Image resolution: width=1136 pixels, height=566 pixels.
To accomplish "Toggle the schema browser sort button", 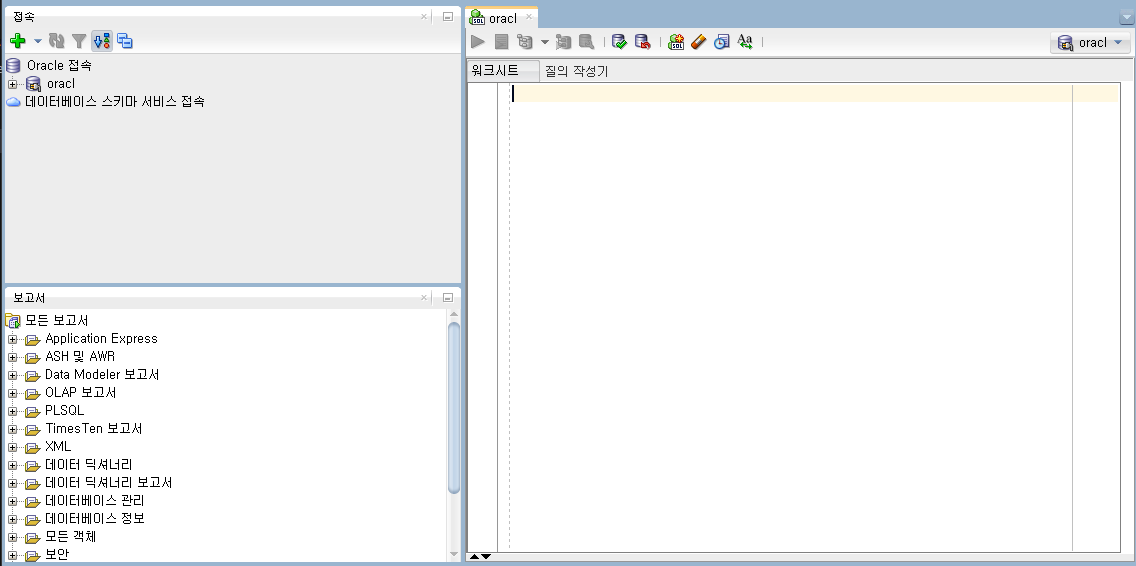I will point(102,41).
